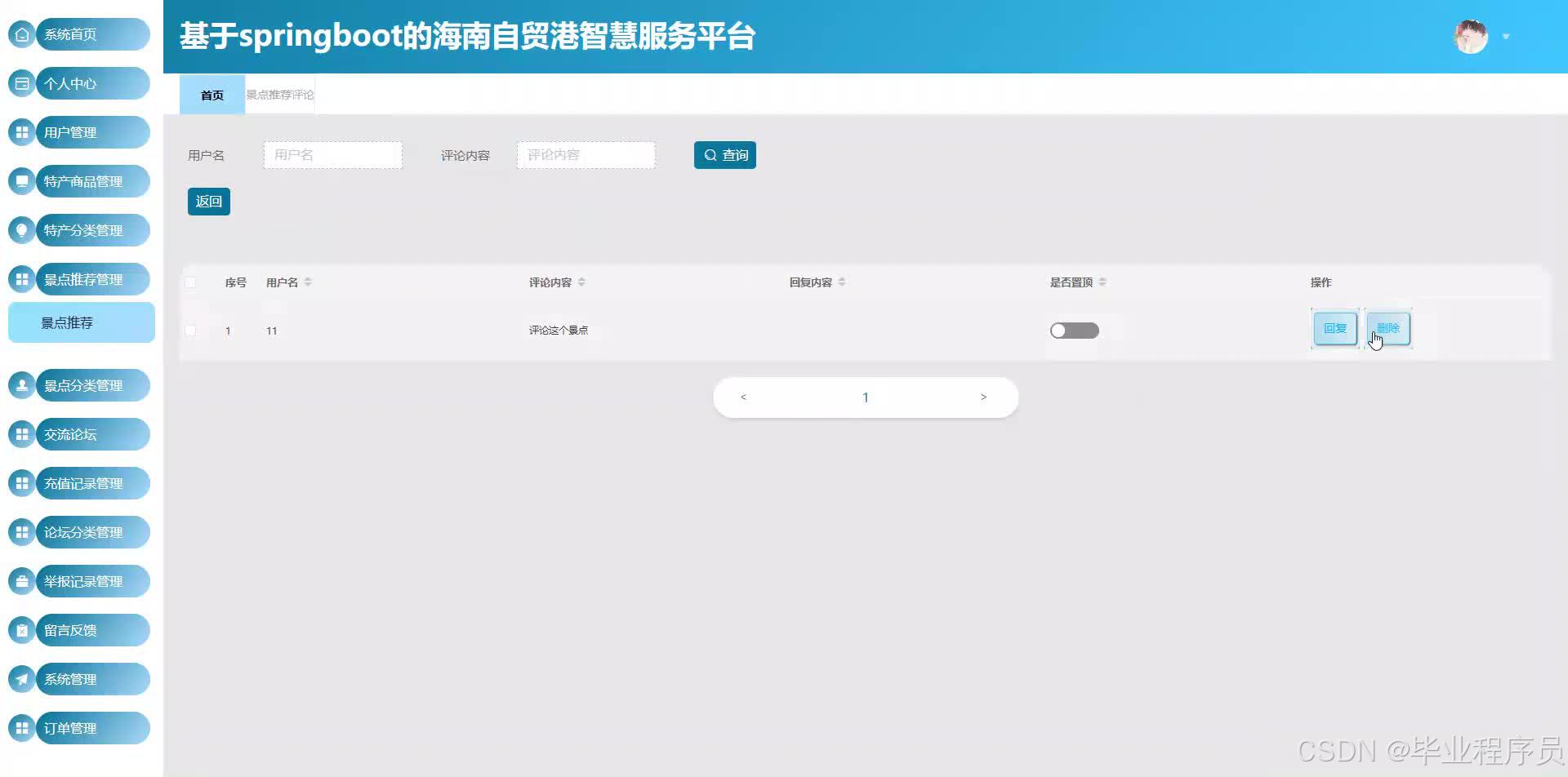Image resolution: width=1568 pixels, height=777 pixels.
Task: Toggle the 是否置顶 switch for comment row 1
Action: pos(1074,330)
